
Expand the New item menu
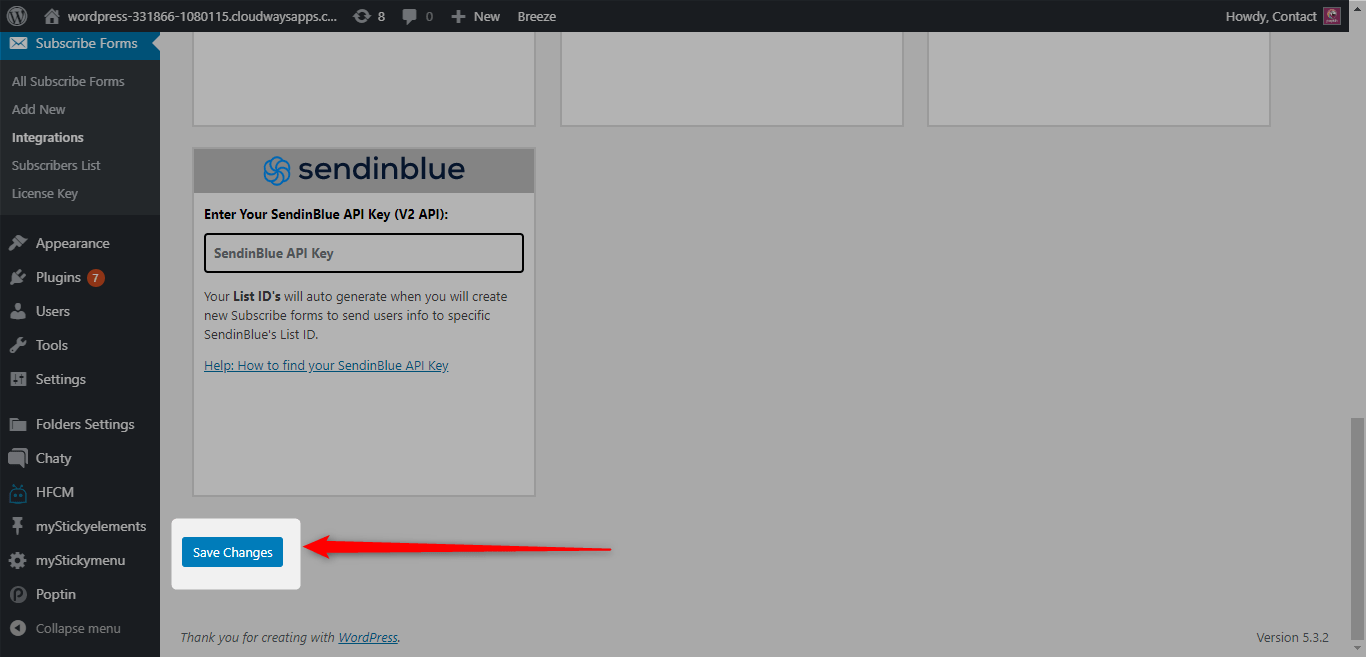click(x=475, y=15)
